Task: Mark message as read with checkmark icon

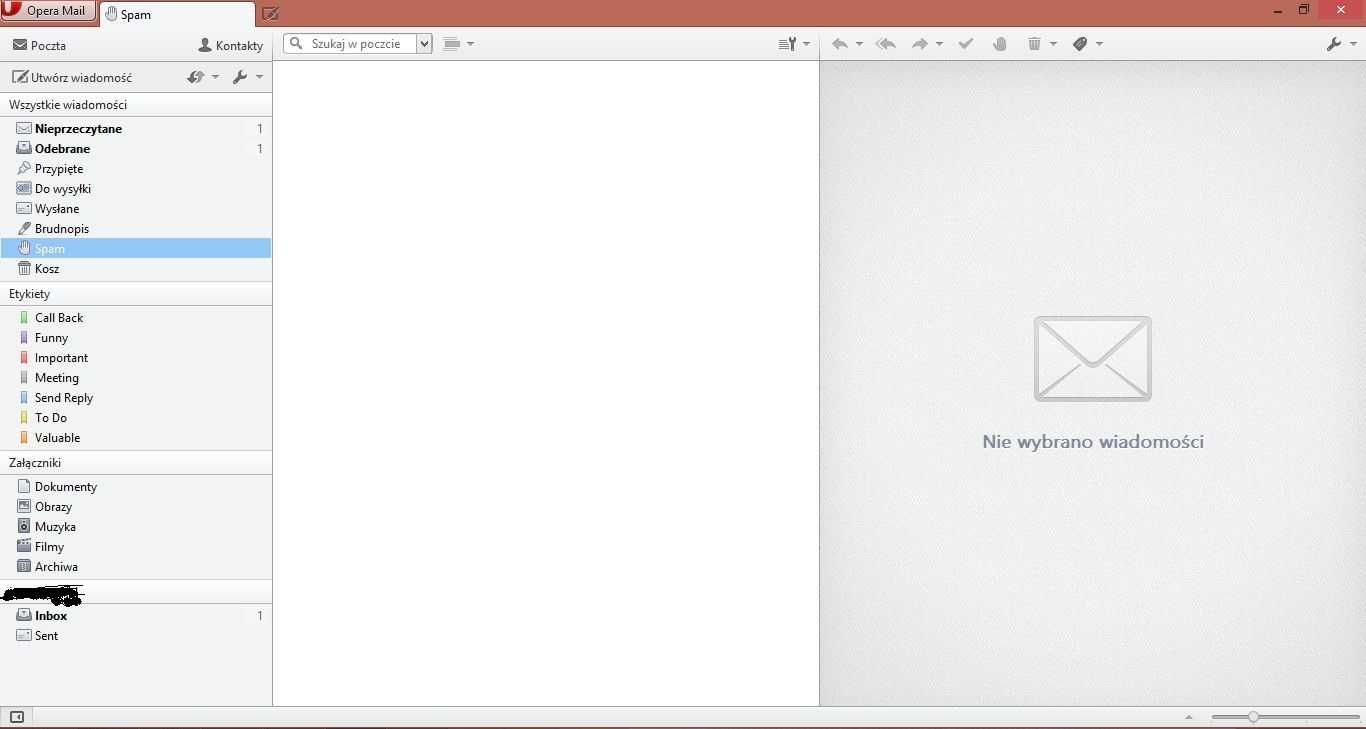Action: 965,44
